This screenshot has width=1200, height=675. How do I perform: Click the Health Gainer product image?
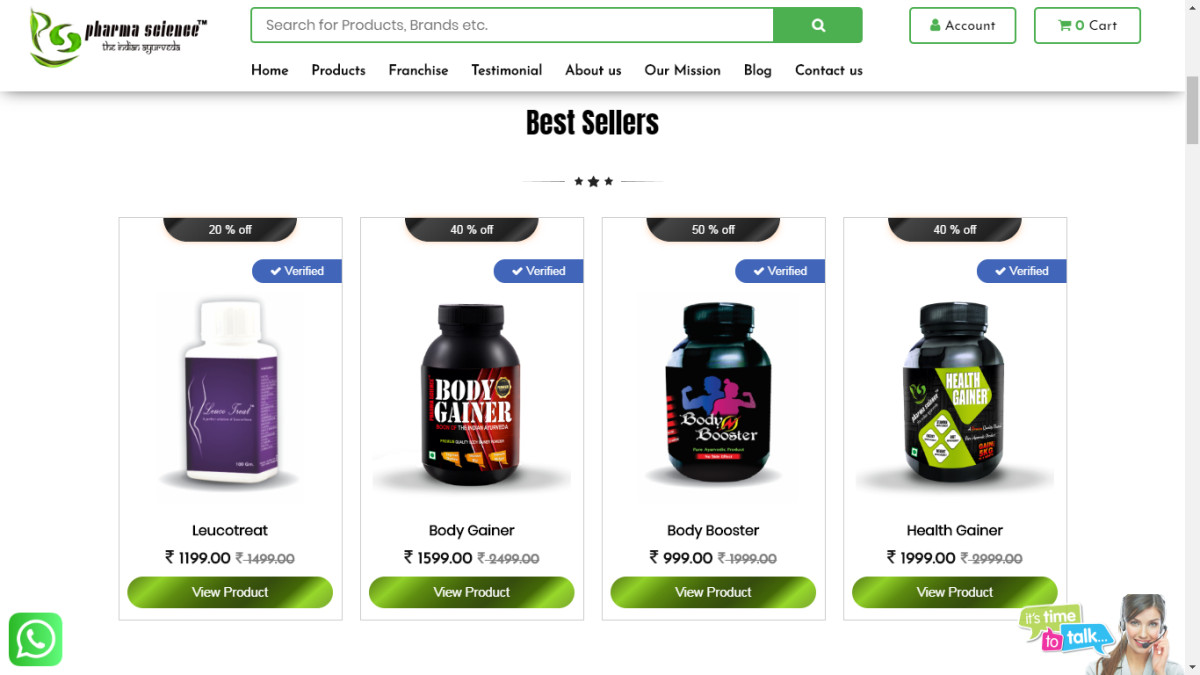click(x=955, y=394)
